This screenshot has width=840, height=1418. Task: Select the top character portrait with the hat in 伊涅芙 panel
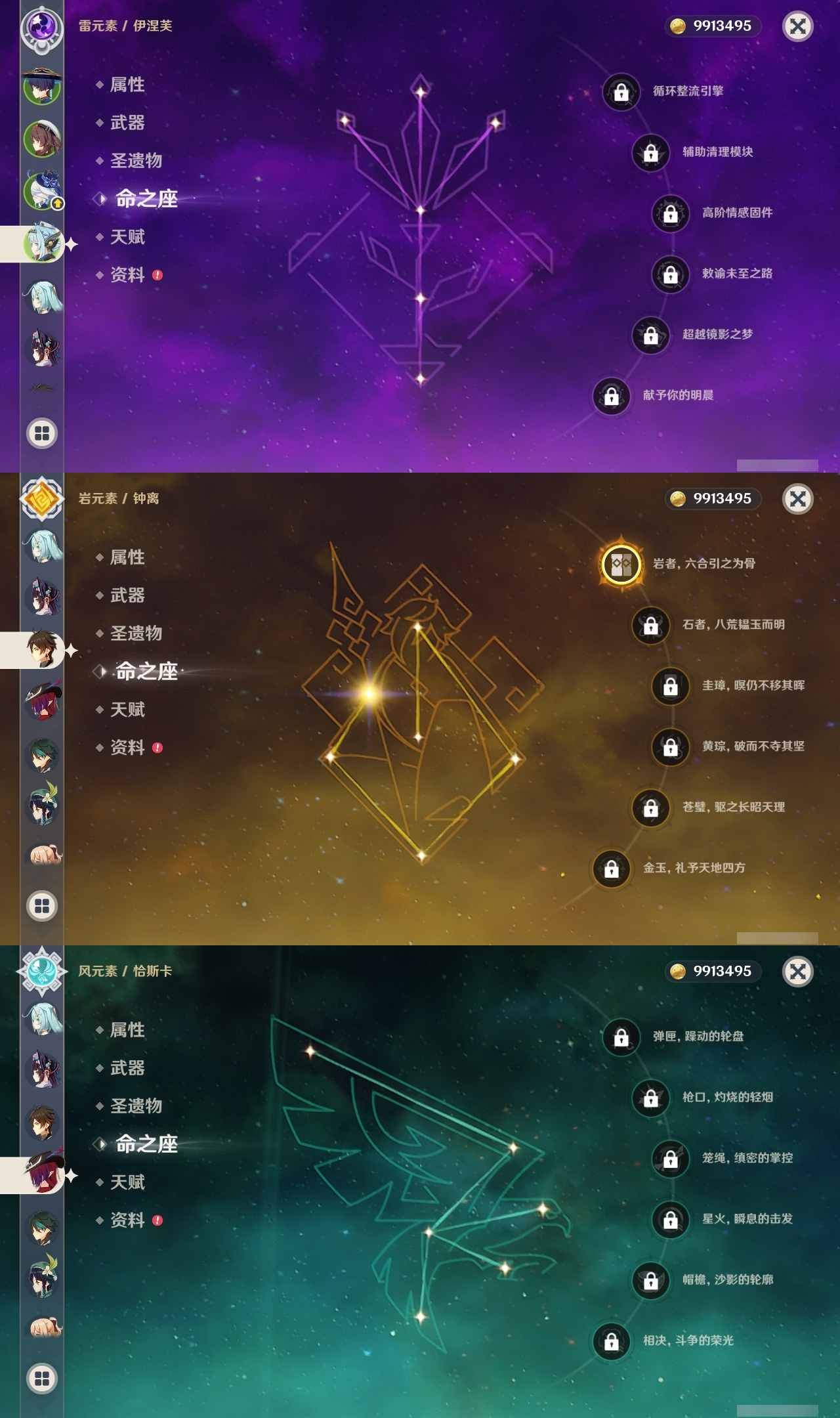(x=43, y=85)
